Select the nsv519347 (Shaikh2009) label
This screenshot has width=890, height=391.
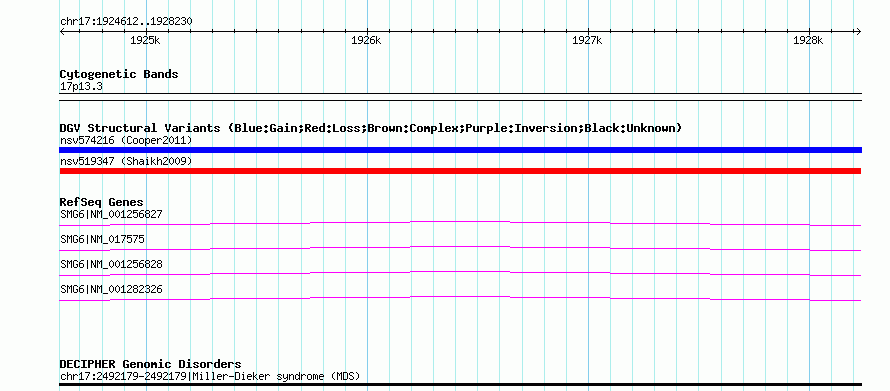click(x=126, y=161)
